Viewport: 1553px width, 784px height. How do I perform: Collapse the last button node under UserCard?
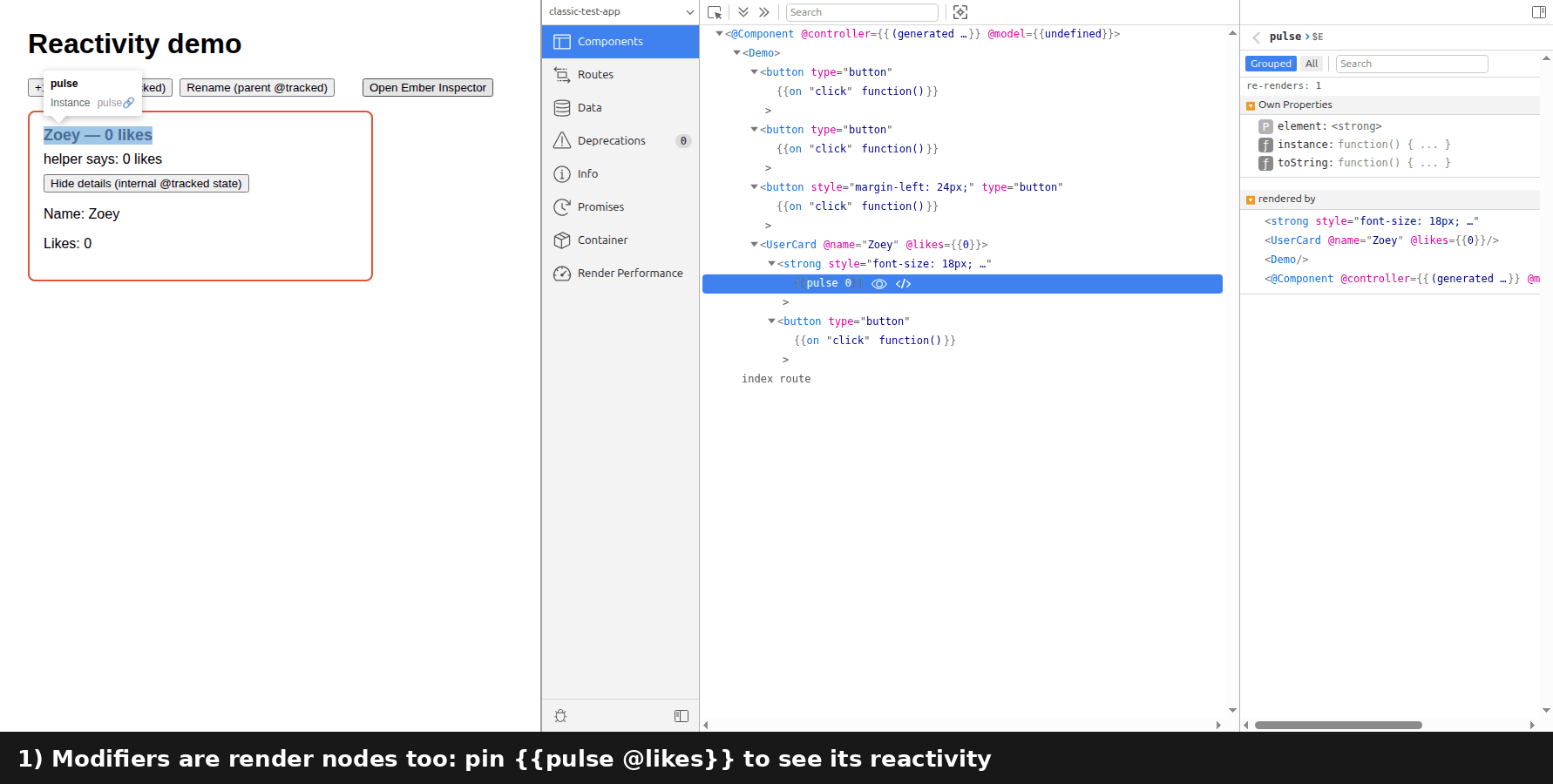(771, 321)
